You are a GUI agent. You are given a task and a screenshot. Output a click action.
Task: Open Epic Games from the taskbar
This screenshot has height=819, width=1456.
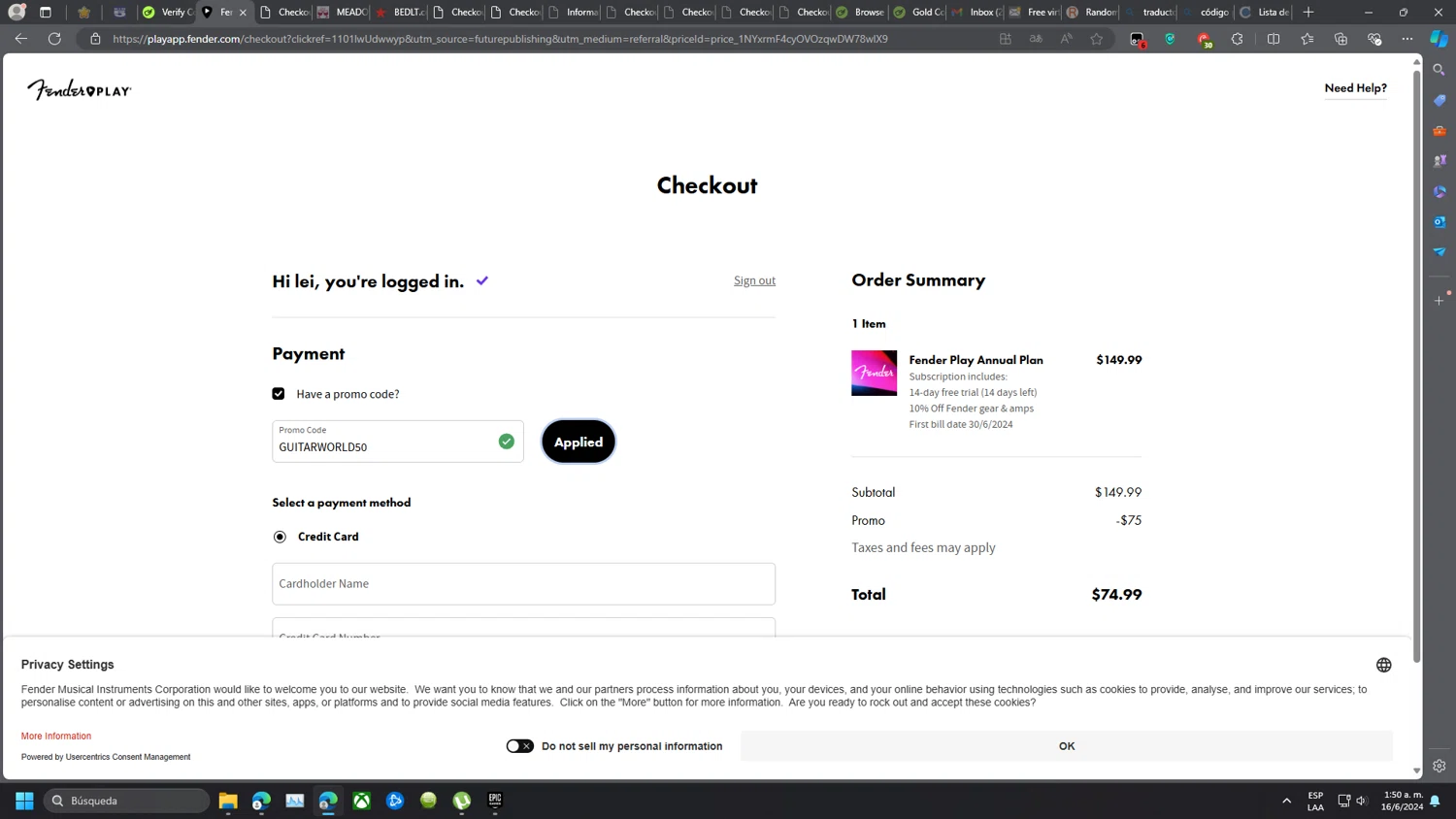[x=495, y=801]
